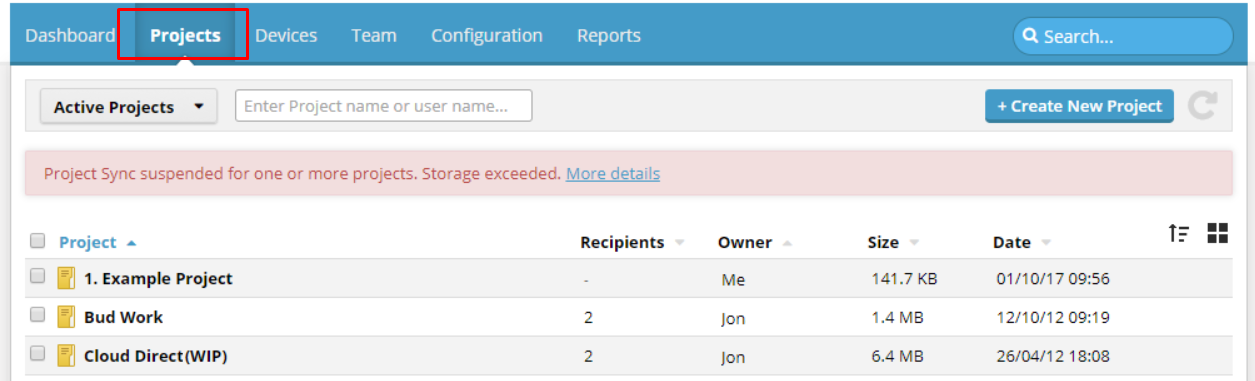Image resolution: width=1255 pixels, height=381 pixels.
Task: Click size value 1.4 MB
Action: pos(897,317)
